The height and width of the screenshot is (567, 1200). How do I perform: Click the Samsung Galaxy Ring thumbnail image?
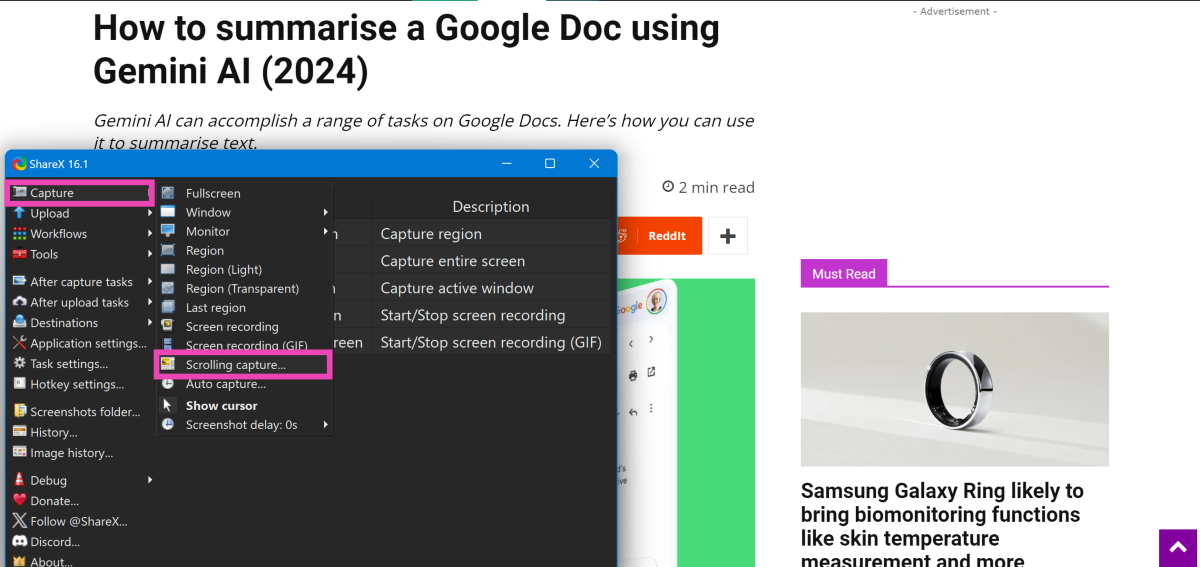click(954, 389)
